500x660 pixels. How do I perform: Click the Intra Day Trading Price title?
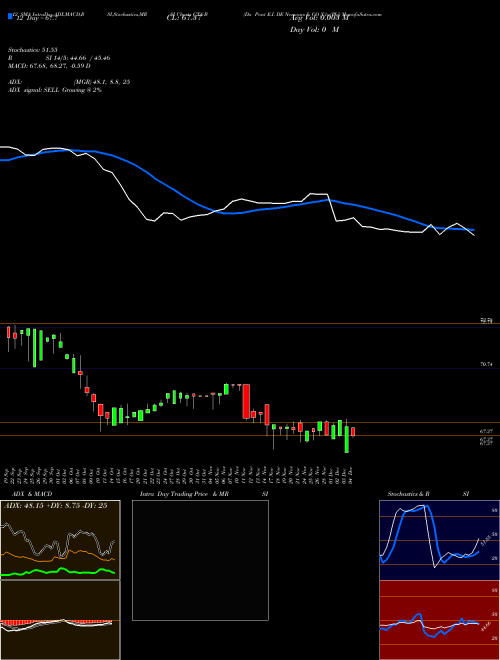pyautogui.click(x=204, y=494)
